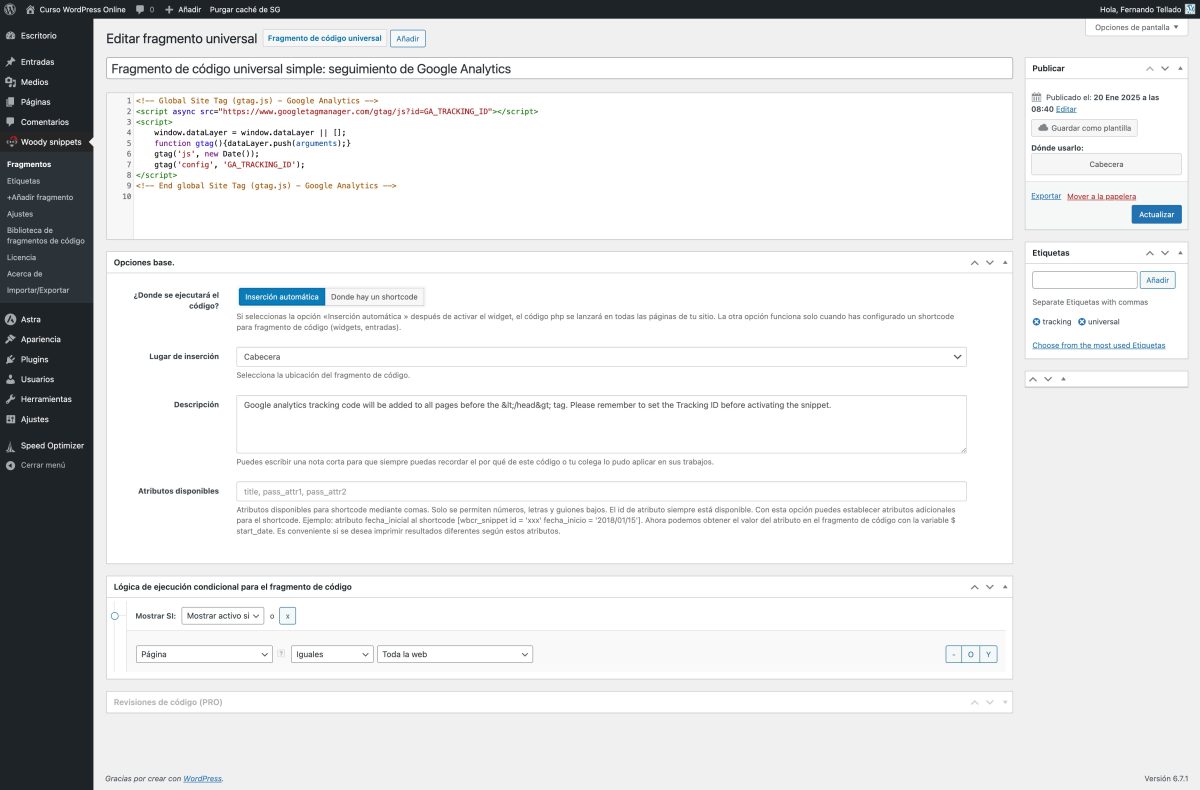Viewport: 1200px width, 790px height.
Task: Click the Actualizar button
Action: [x=1156, y=214]
